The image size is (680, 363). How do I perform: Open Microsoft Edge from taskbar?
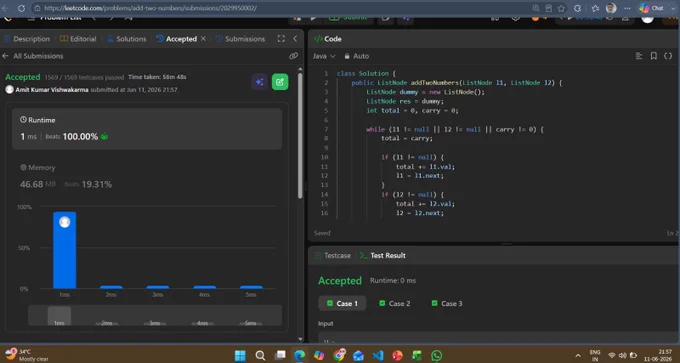coord(299,356)
